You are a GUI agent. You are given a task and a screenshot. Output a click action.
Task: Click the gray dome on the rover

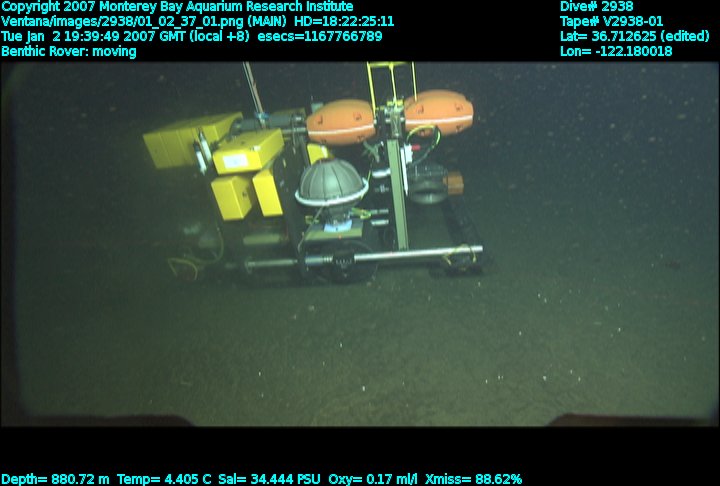[331, 182]
